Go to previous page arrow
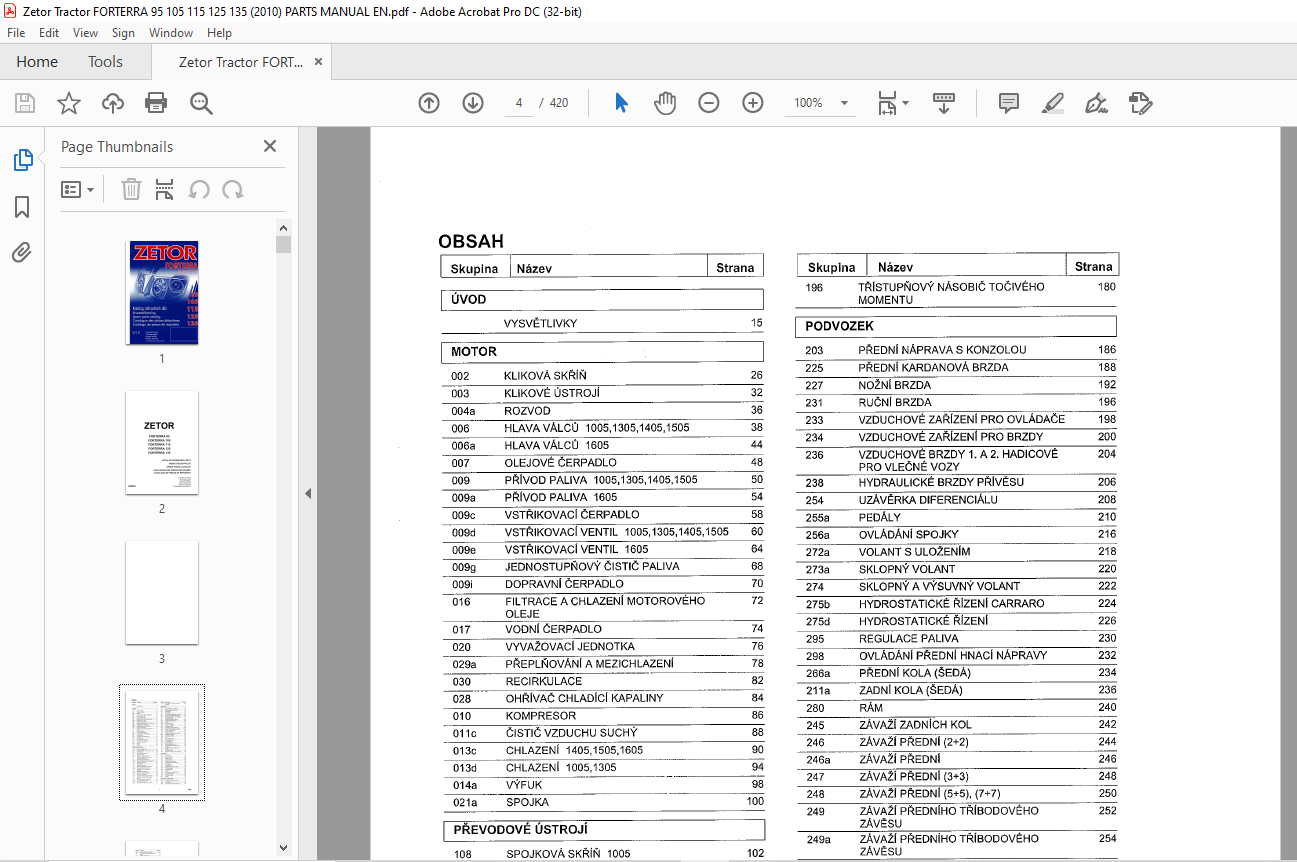Viewport: 1297px width, 862px height. pyautogui.click(x=429, y=103)
